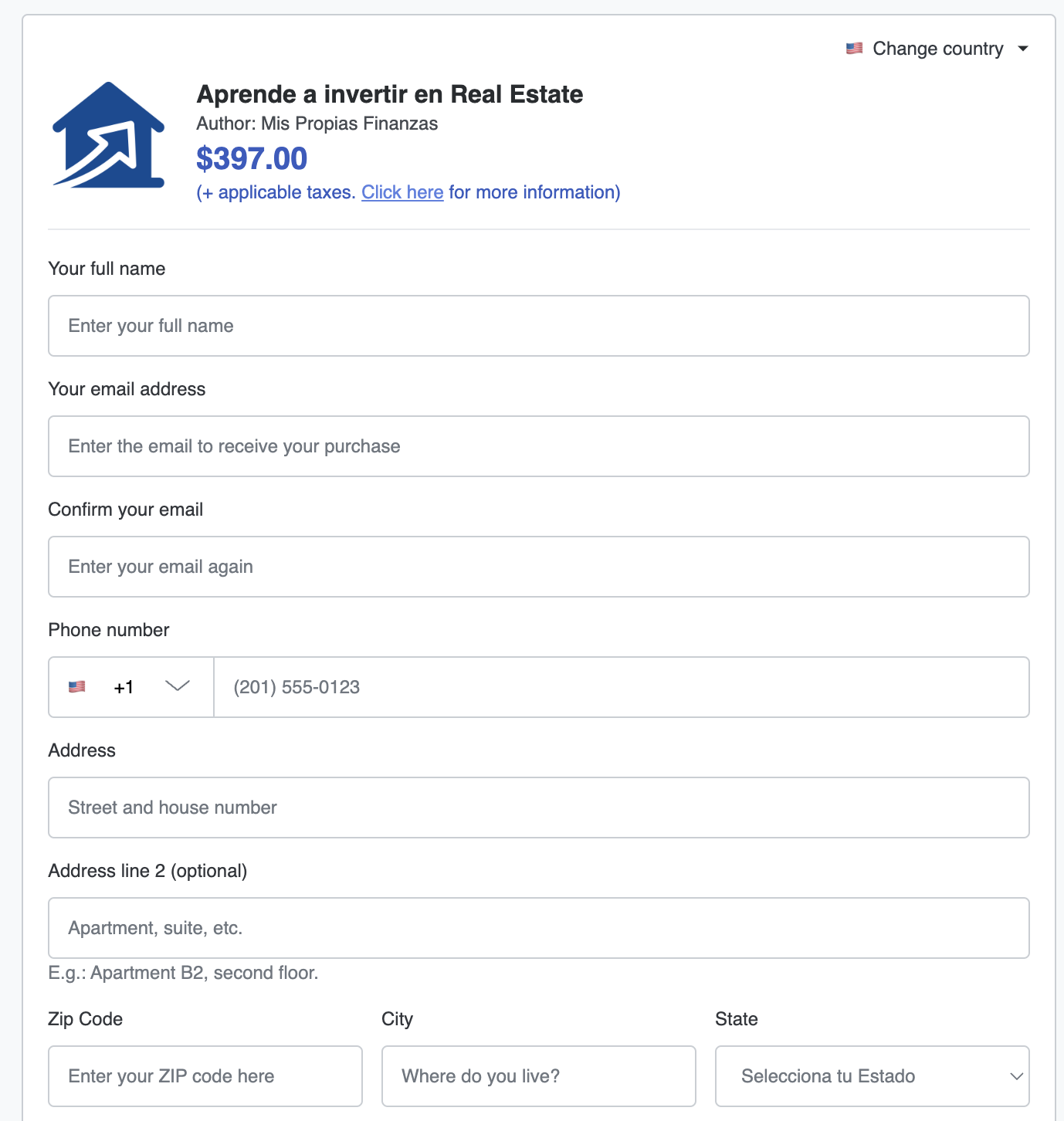Click the product title Aprende a invertir

[390, 94]
